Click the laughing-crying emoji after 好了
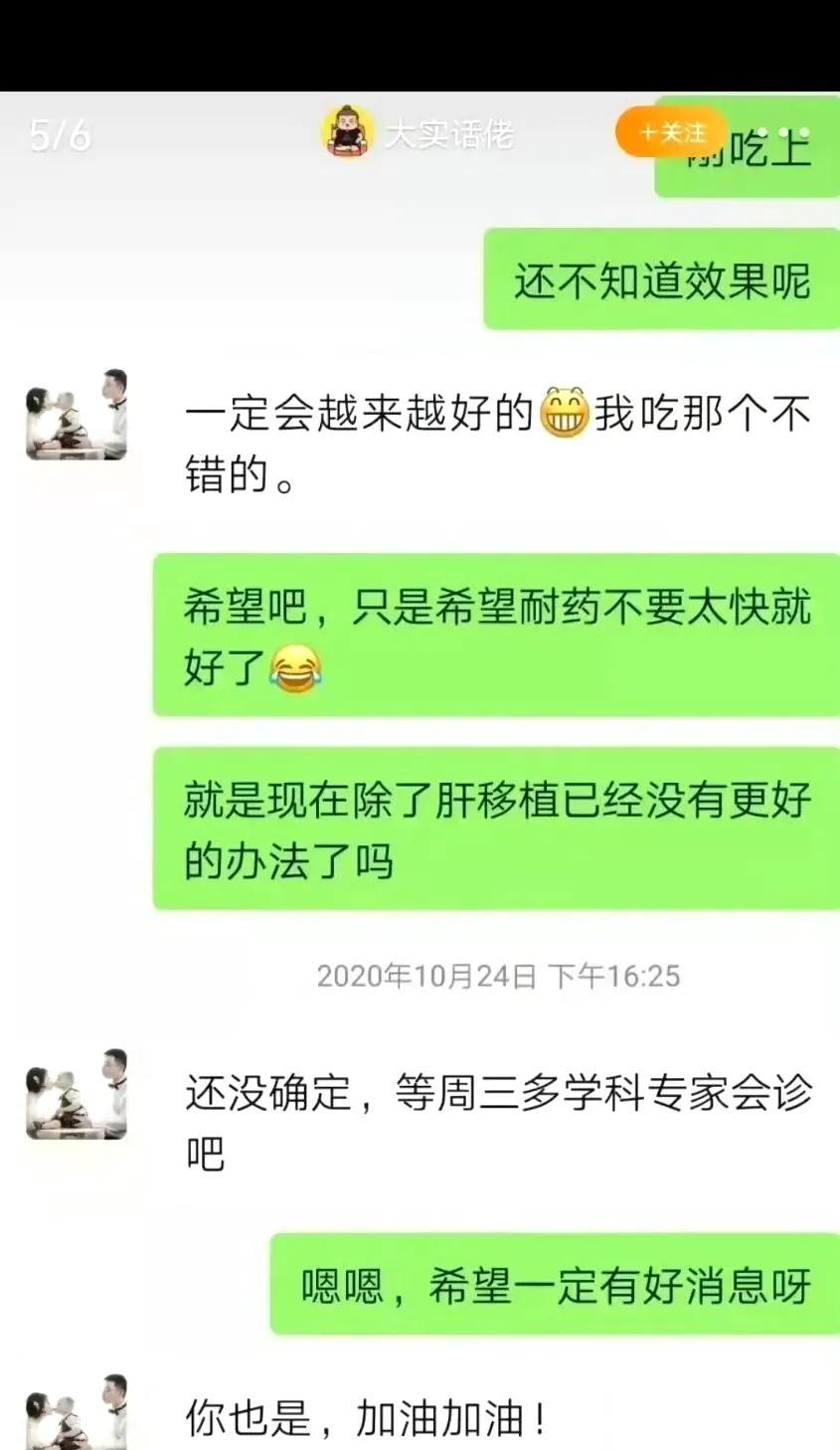 click(295, 667)
